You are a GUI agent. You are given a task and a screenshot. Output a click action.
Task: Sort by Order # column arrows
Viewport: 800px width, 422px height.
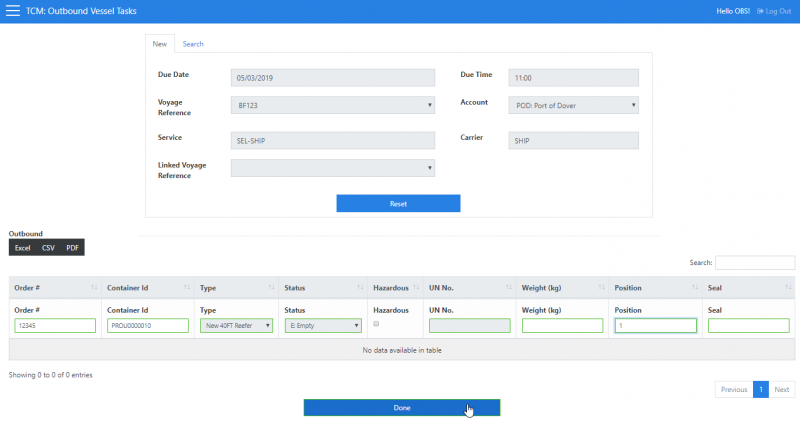tap(94, 288)
